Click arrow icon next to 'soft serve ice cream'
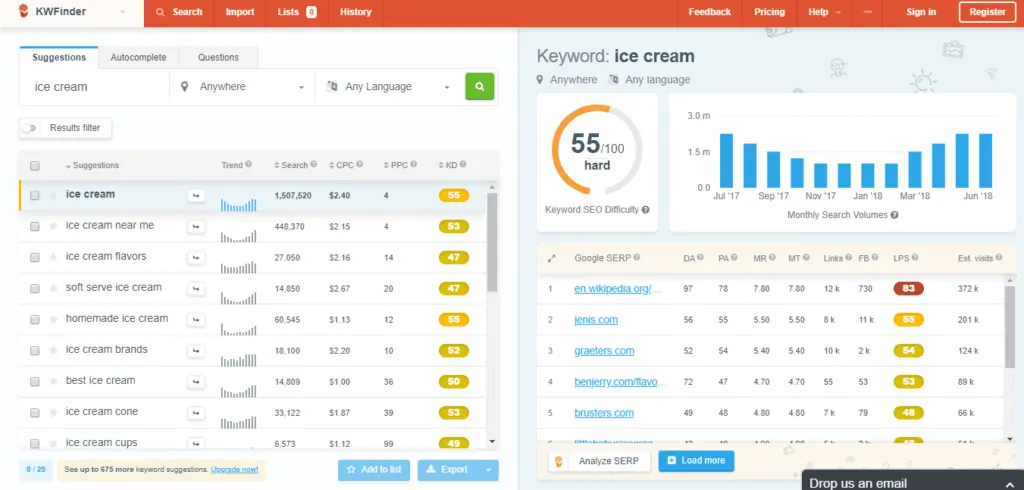Viewport: 1024px width, 490px height. click(195, 289)
